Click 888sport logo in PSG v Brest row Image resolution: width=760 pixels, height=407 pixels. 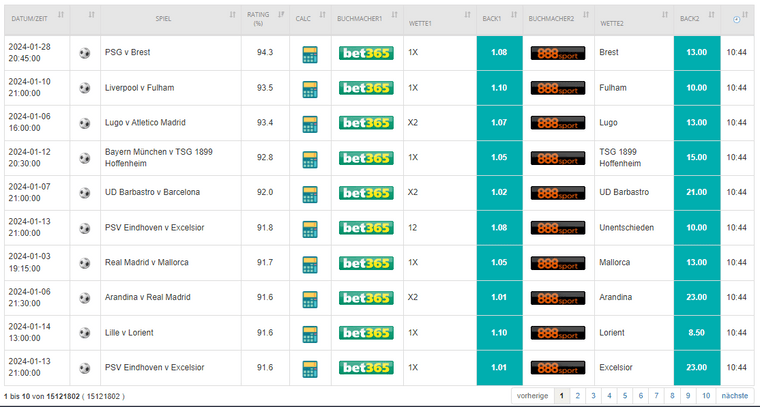[x=558, y=53]
